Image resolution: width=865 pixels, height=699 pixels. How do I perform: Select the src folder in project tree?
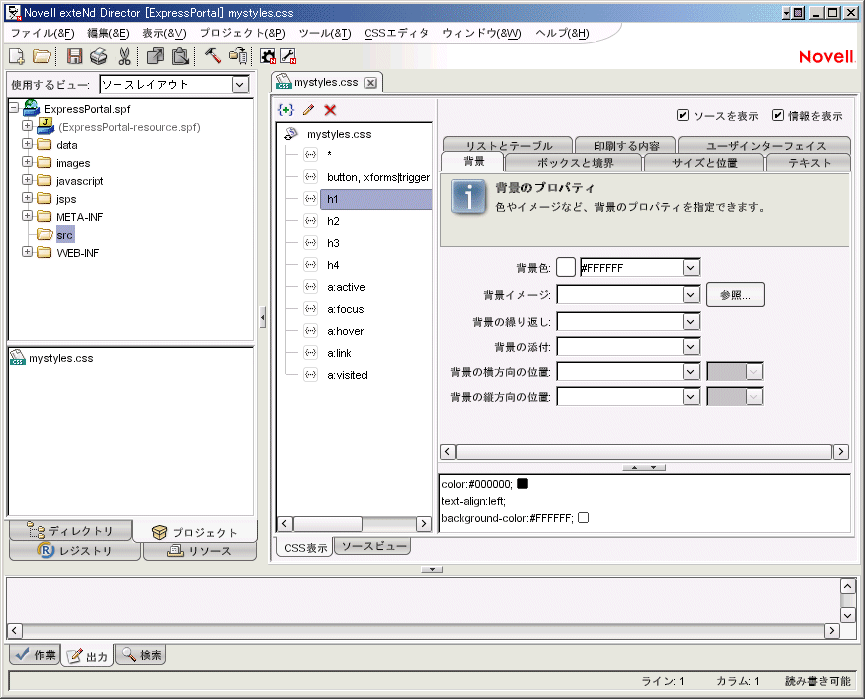tap(64, 235)
